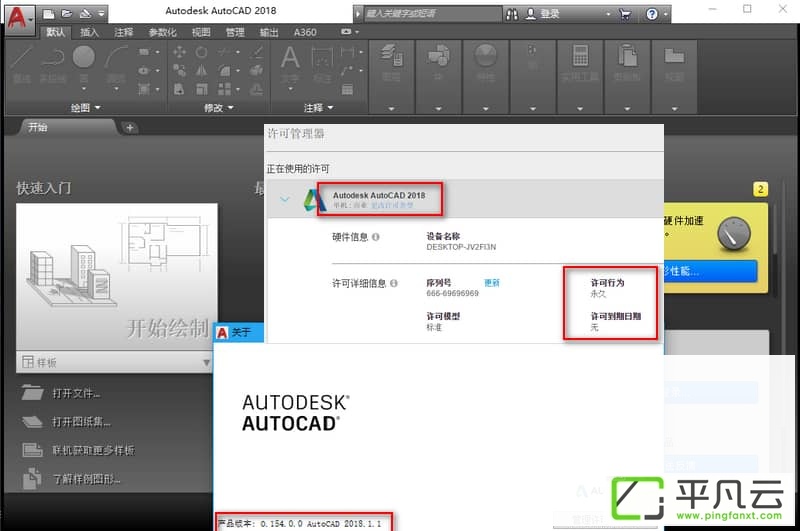Expand the Trim tool dropdown arrow
Image resolution: width=800 pixels, height=531 pixels.
pos(238,52)
